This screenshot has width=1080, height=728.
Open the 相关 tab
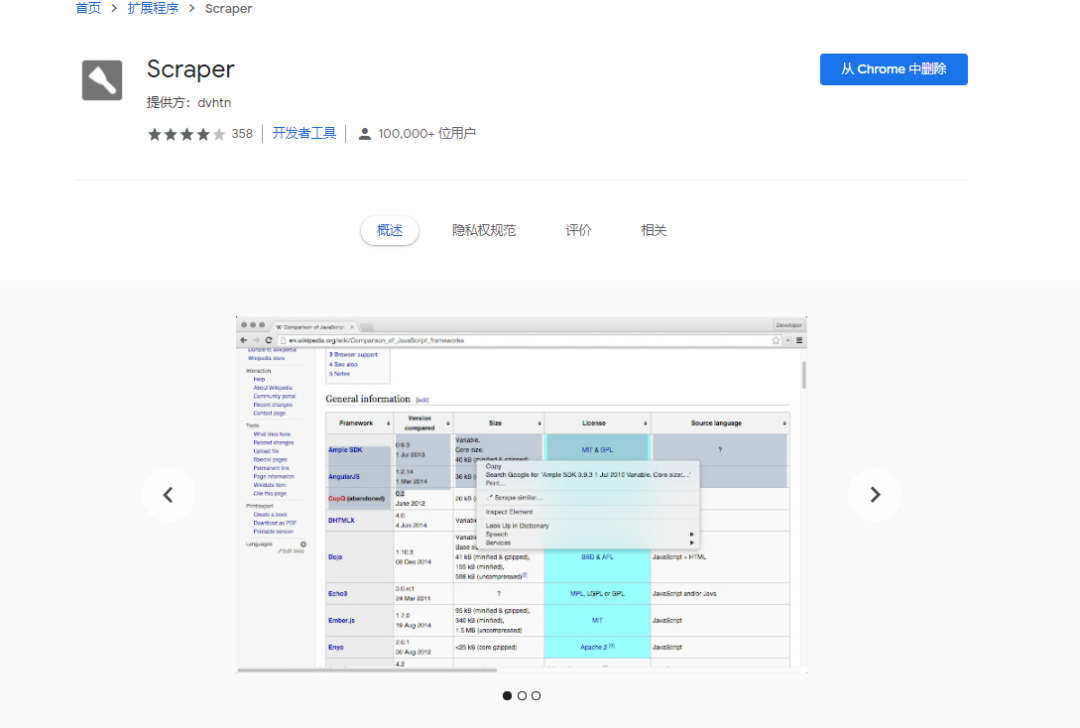[x=653, y=230]
